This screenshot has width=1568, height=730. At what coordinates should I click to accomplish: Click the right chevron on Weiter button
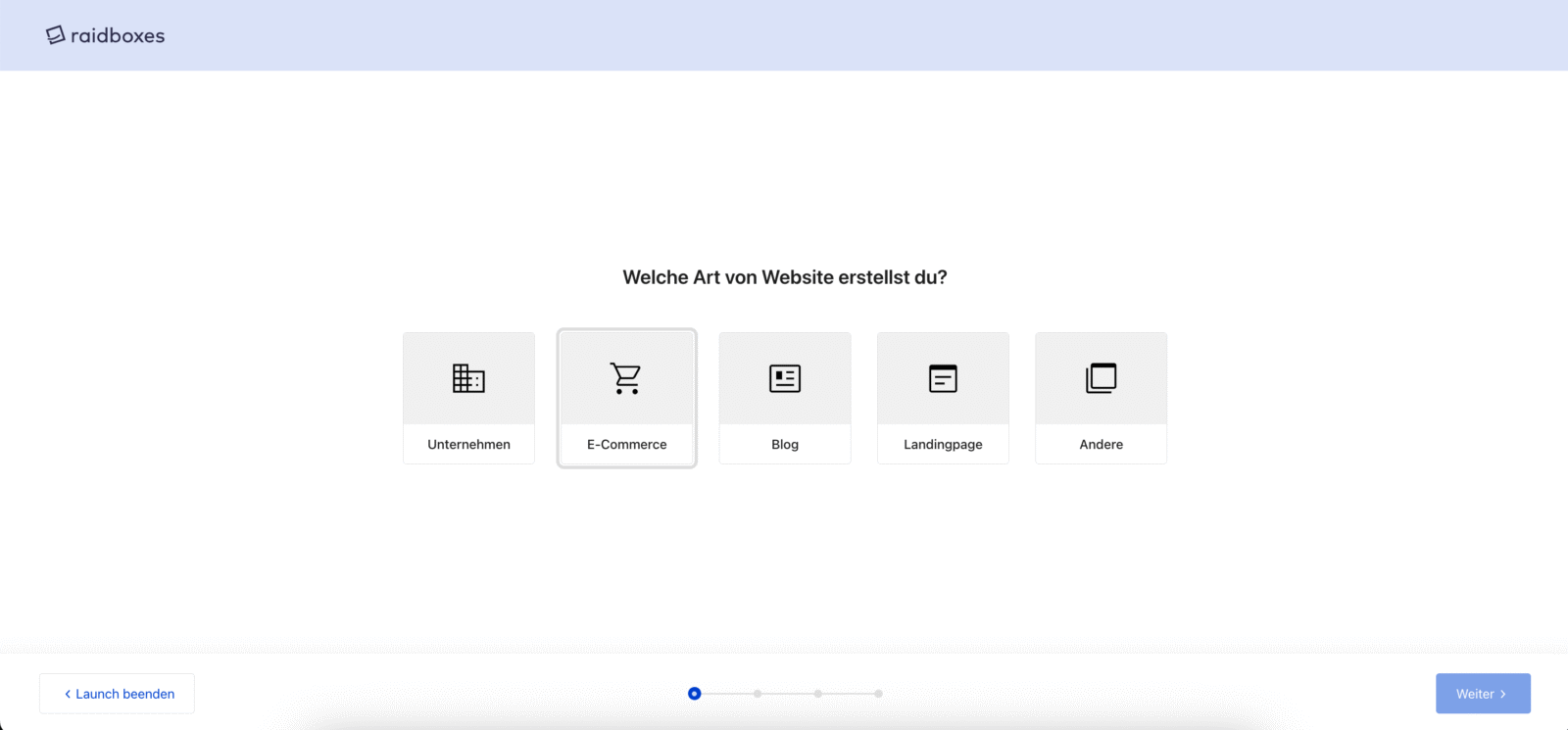[x=1503, y=694]
